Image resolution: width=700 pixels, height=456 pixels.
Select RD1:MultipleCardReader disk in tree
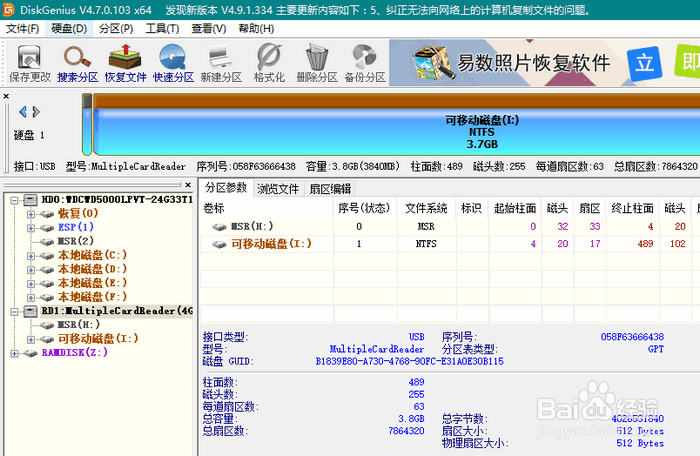[x=117, y=311]
